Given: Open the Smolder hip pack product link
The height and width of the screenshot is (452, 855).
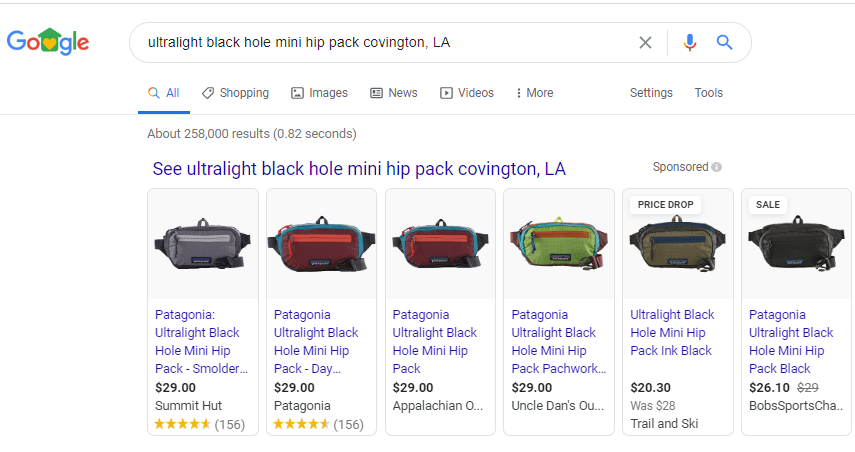Looking at the screenshot, I should click(201, 342).
